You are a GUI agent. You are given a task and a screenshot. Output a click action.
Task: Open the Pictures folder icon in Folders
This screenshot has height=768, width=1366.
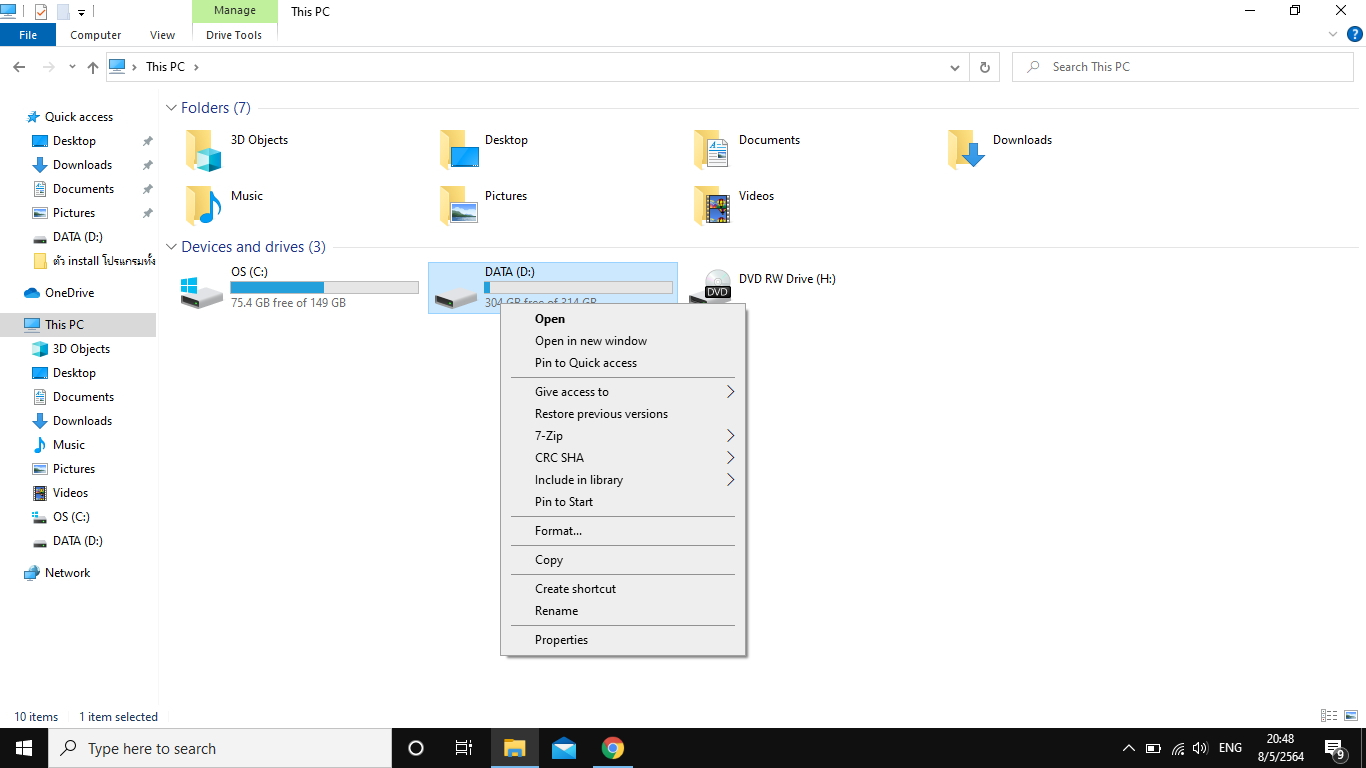[x=460, y=206]
